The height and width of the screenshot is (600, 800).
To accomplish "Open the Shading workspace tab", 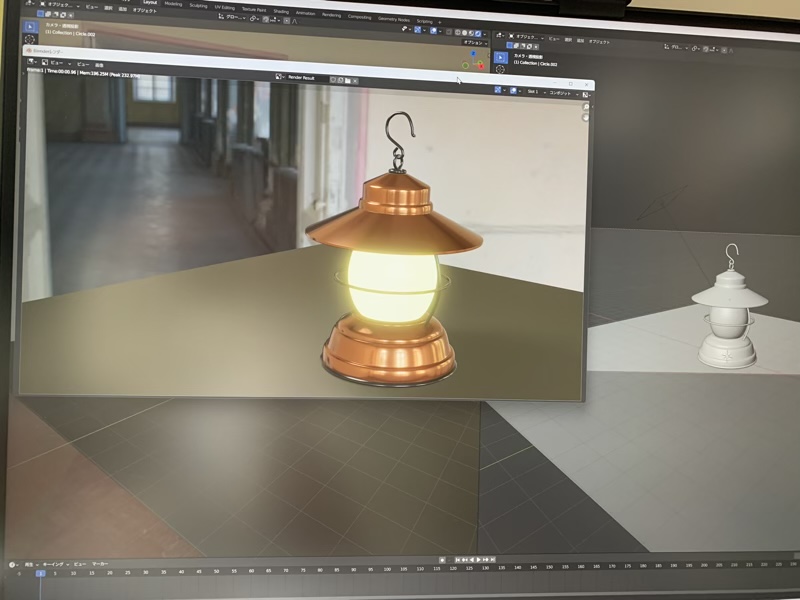I will tap(281, 12).
